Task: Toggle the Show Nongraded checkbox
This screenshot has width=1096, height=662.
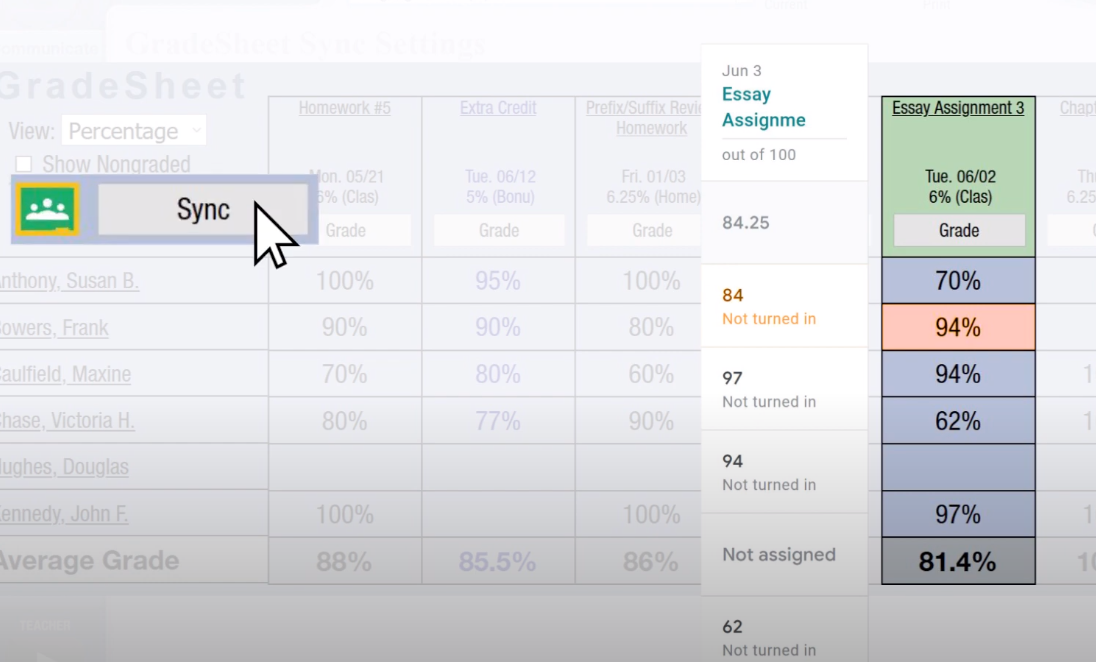Action: pos(24,164)
